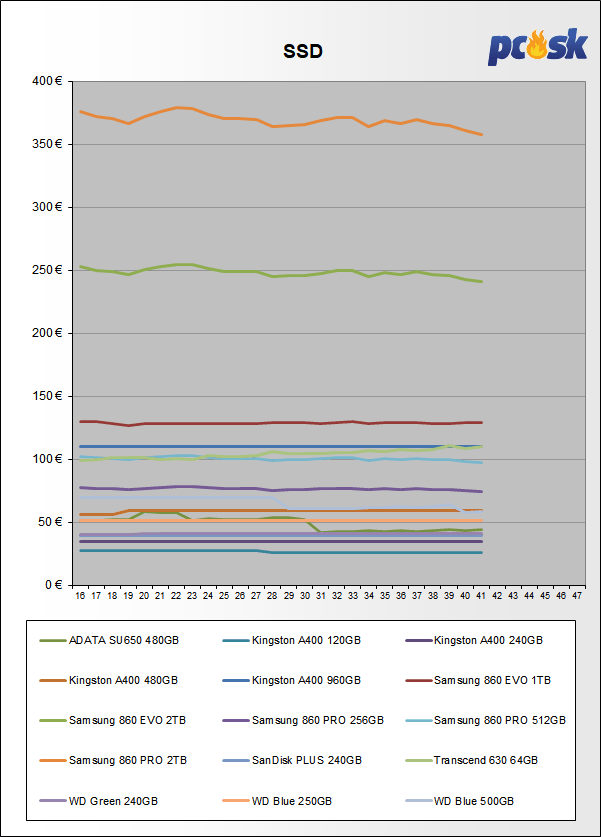Select Kingston A400 240GB legend entry
The width and height of the screenshot is (601, 837).
474,640
